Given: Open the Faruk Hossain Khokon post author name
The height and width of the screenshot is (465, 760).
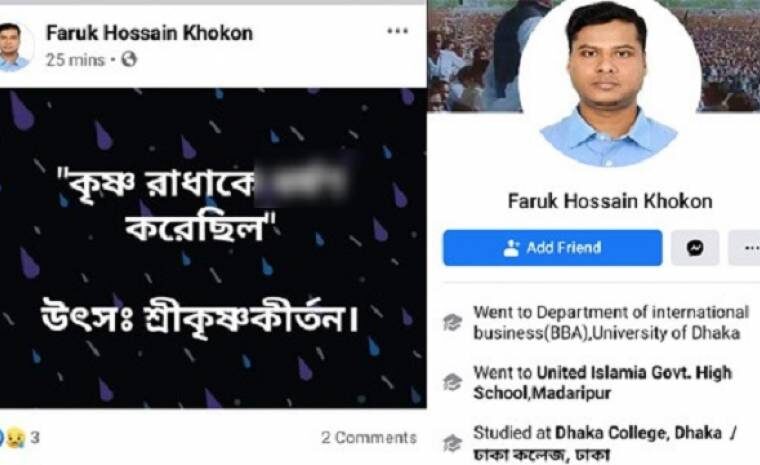Looking at the screenshot, I should click(x=149, y=33).
